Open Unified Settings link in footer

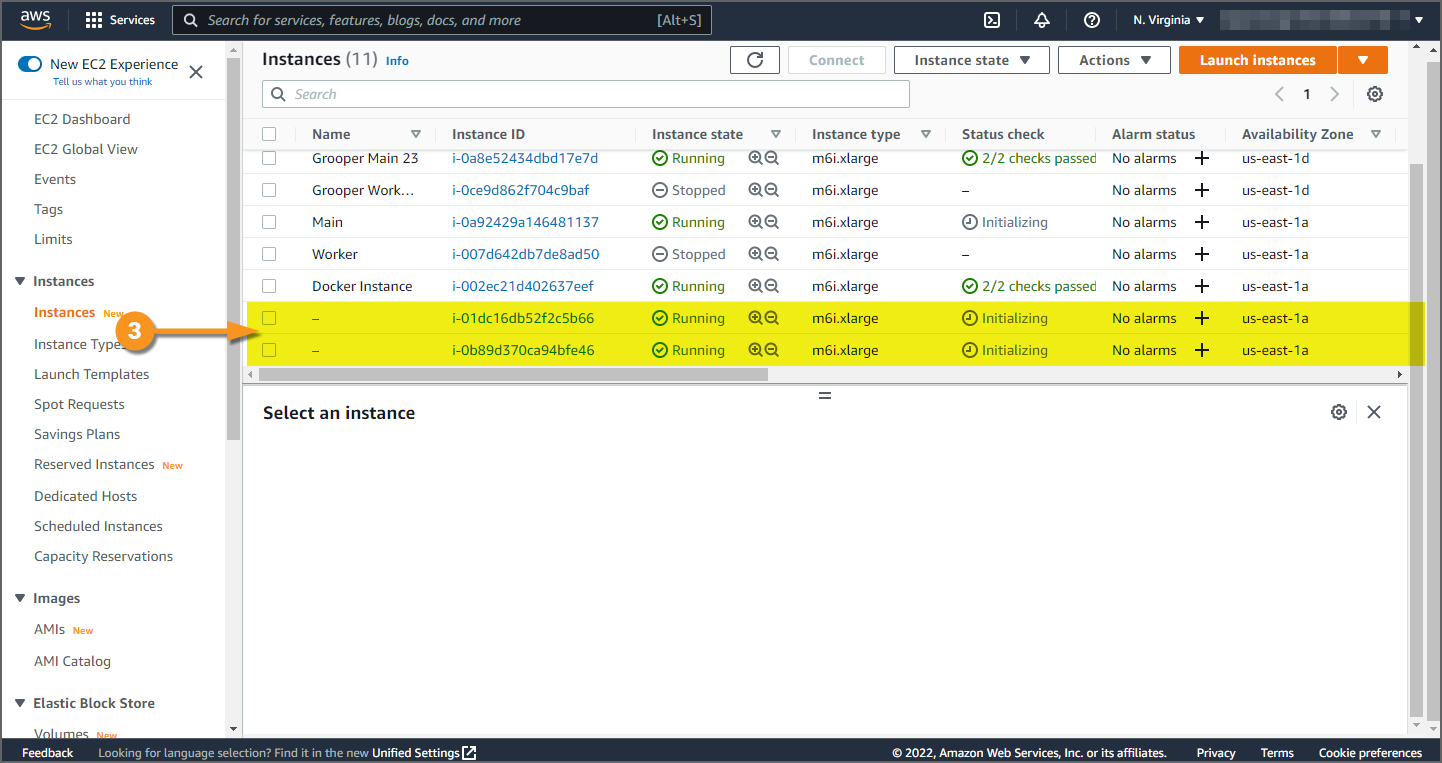[x=424, y=753]
